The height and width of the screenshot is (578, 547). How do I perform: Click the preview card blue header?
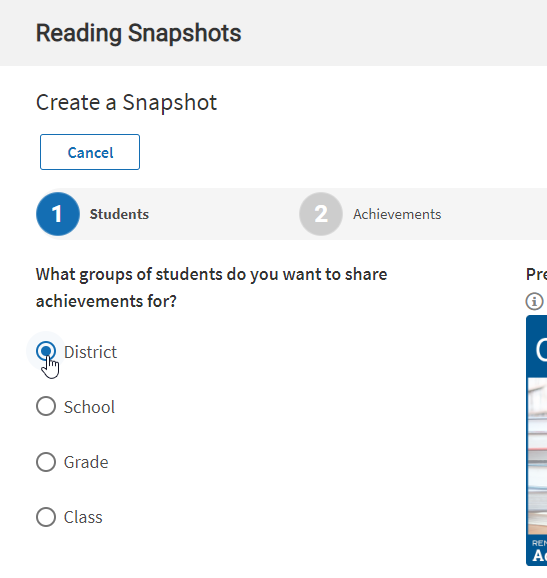tap(537, 347)
